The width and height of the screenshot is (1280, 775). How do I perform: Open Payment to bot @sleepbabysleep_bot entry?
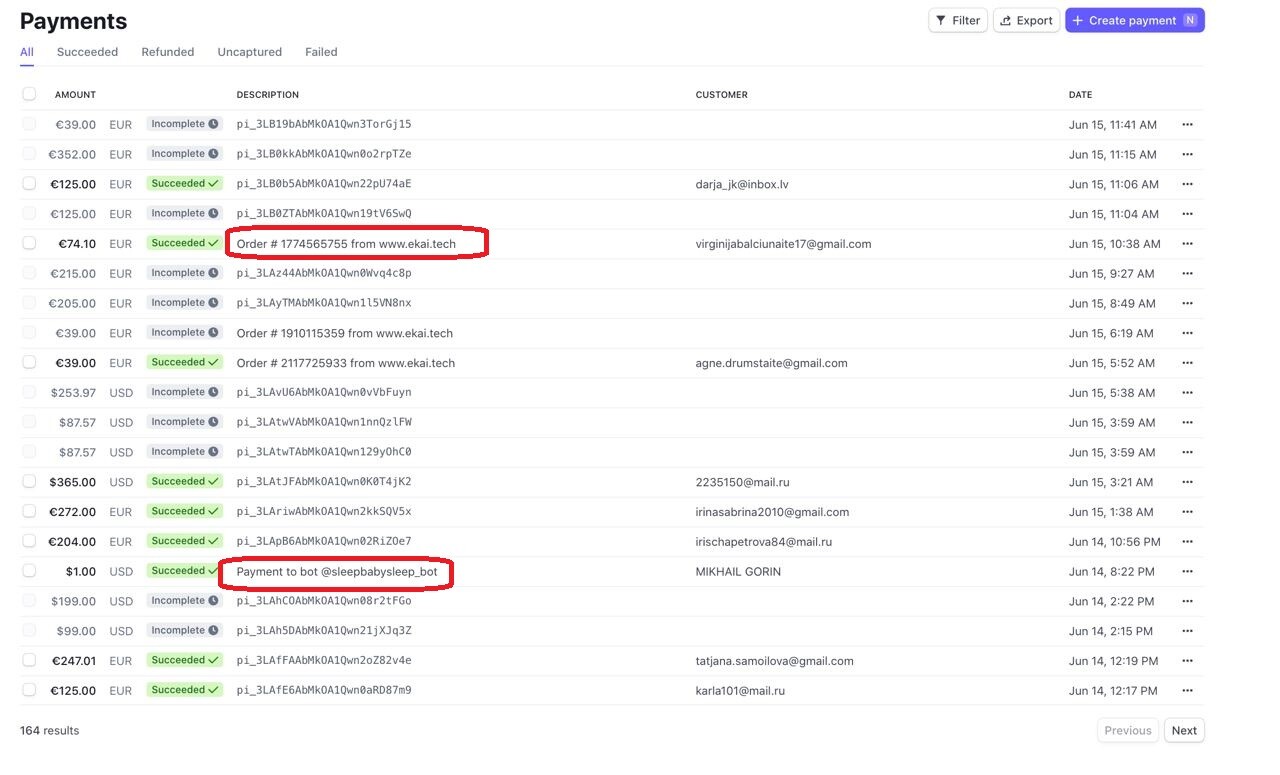tap(336, 572)
